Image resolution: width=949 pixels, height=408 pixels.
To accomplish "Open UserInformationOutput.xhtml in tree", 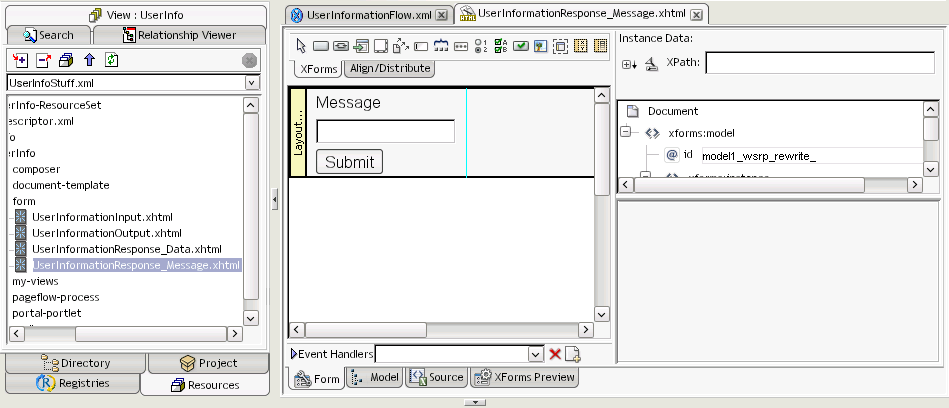I will [x=107, y=233].
